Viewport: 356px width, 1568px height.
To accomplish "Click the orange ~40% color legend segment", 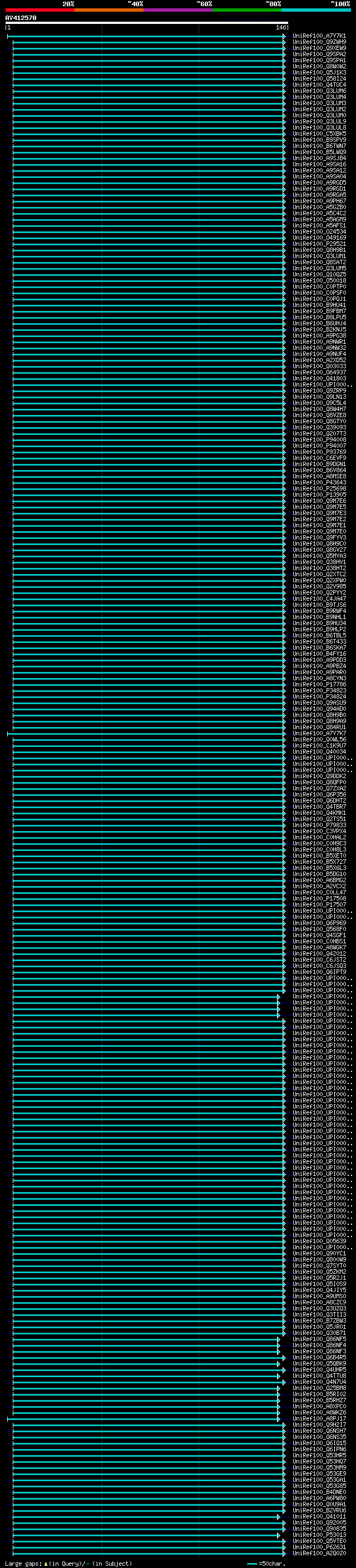I will tap(109, 10).
